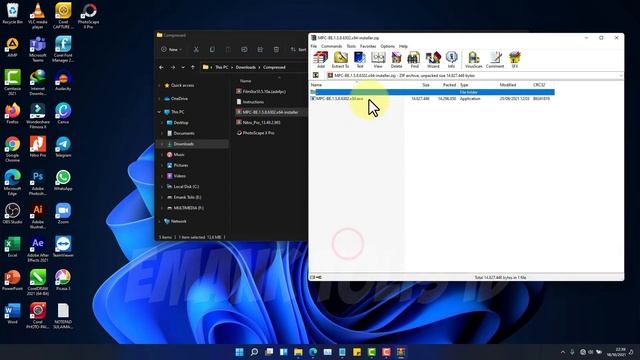
Task: Select Videos in Explorer sidebar
Action: click(x=180, y=176)
